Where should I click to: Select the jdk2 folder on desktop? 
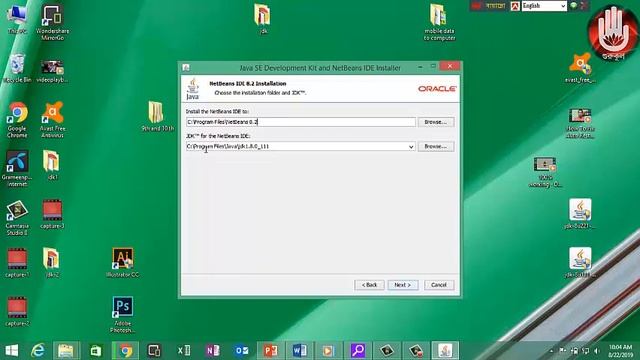click(52, 262)
